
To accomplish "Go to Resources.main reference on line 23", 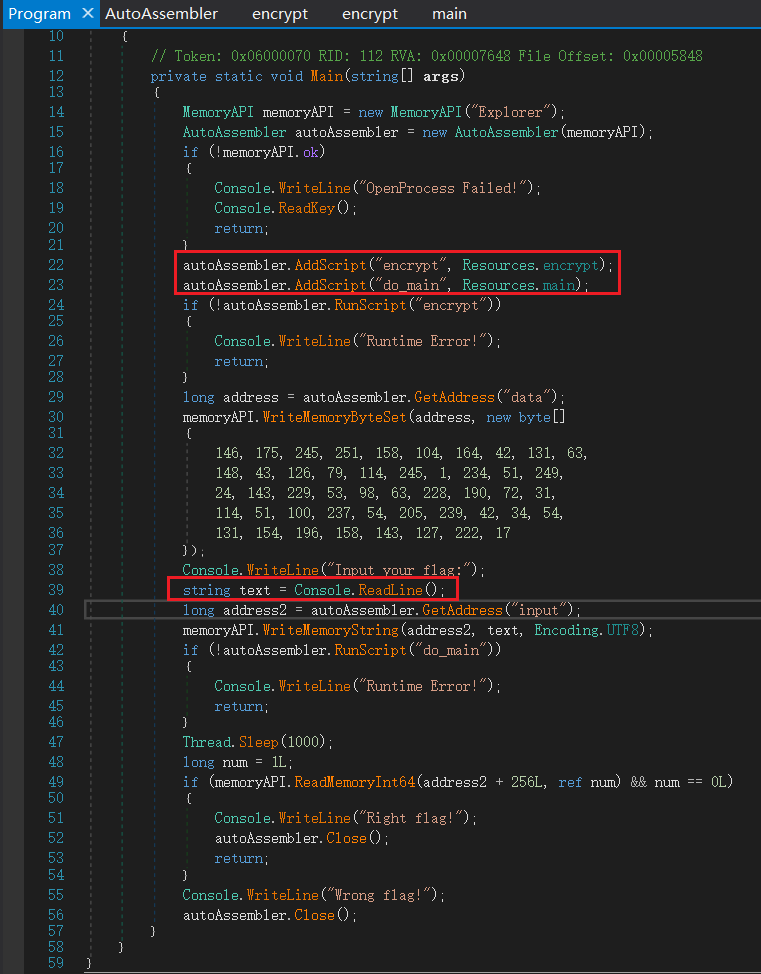I will (564, 285).
